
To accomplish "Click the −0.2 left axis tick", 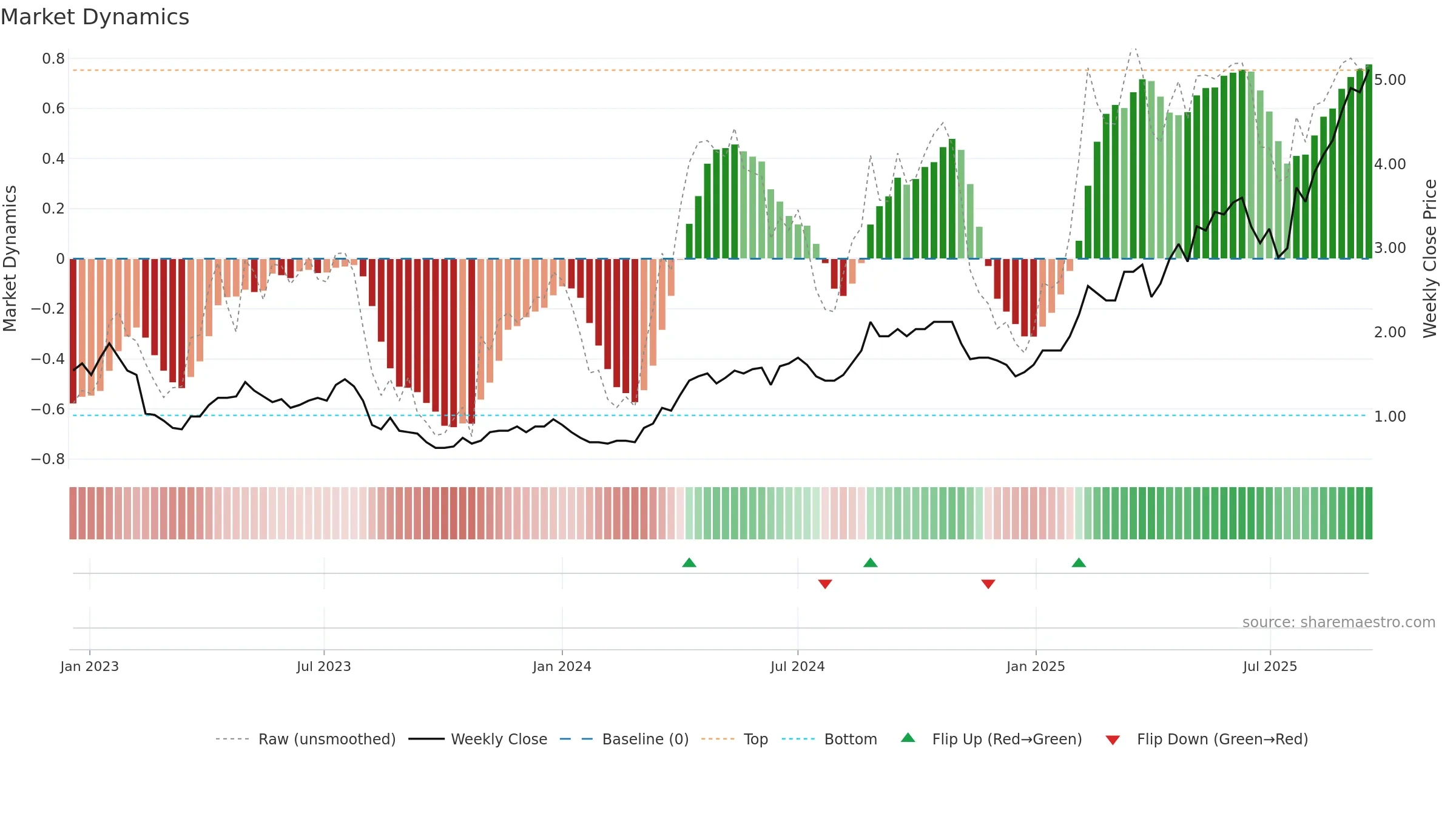I will click(x=48, y=309).
